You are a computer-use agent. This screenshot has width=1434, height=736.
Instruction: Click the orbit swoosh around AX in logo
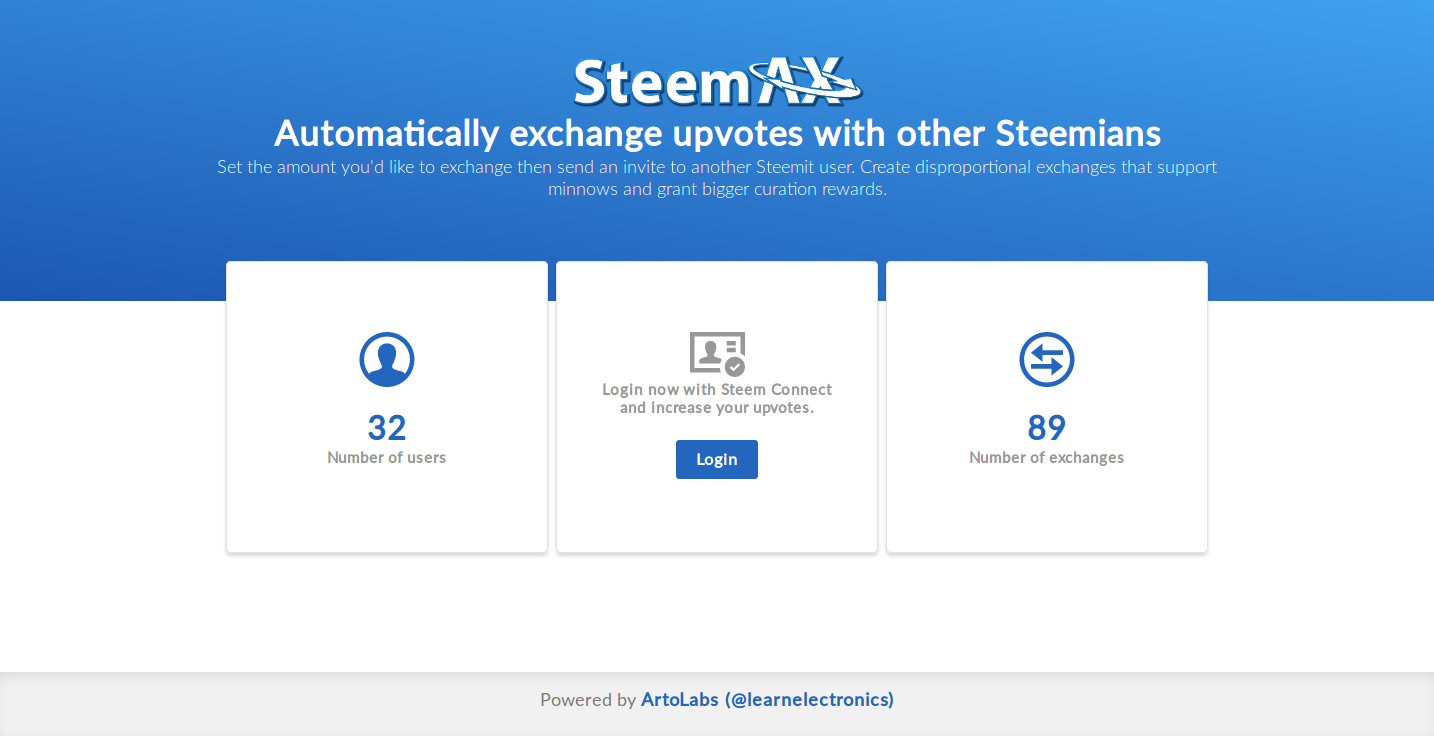[x=806, y=80]
